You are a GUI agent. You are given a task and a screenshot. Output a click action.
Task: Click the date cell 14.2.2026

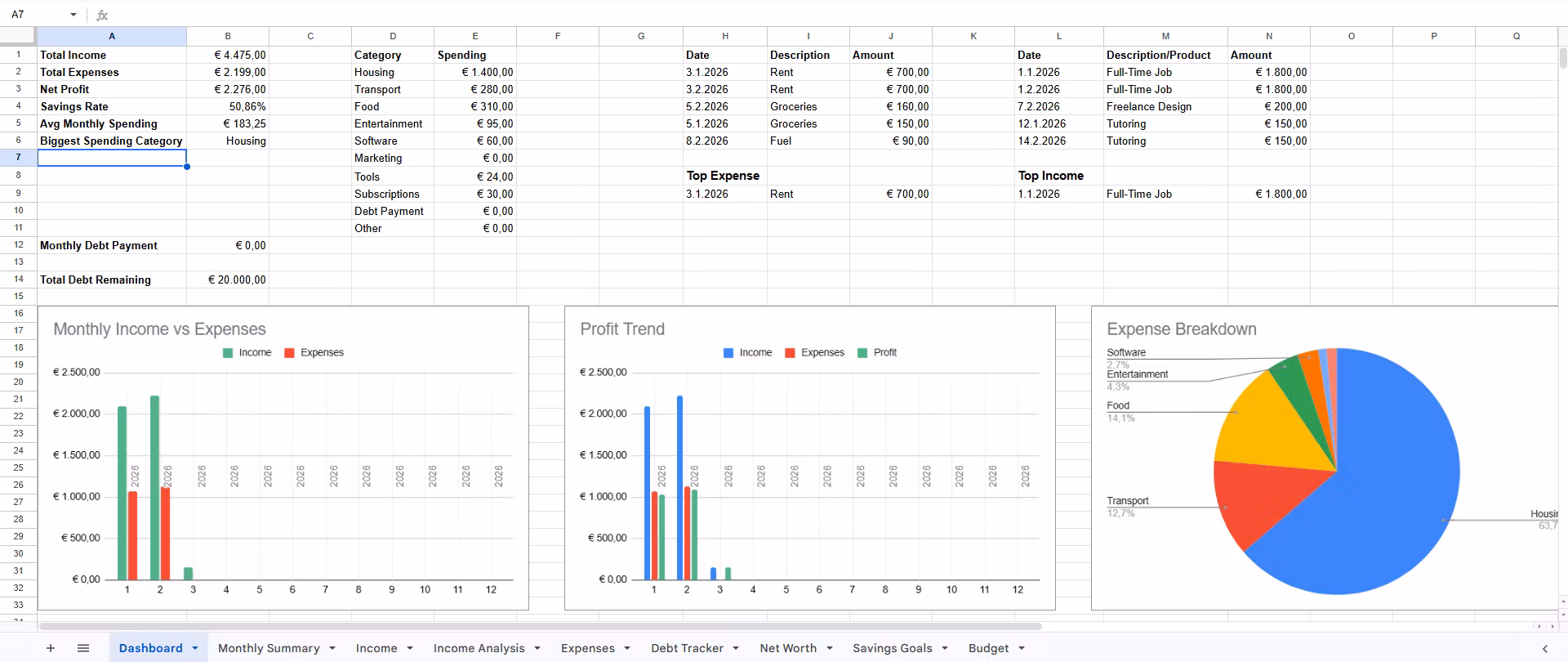coord(1059,141)
